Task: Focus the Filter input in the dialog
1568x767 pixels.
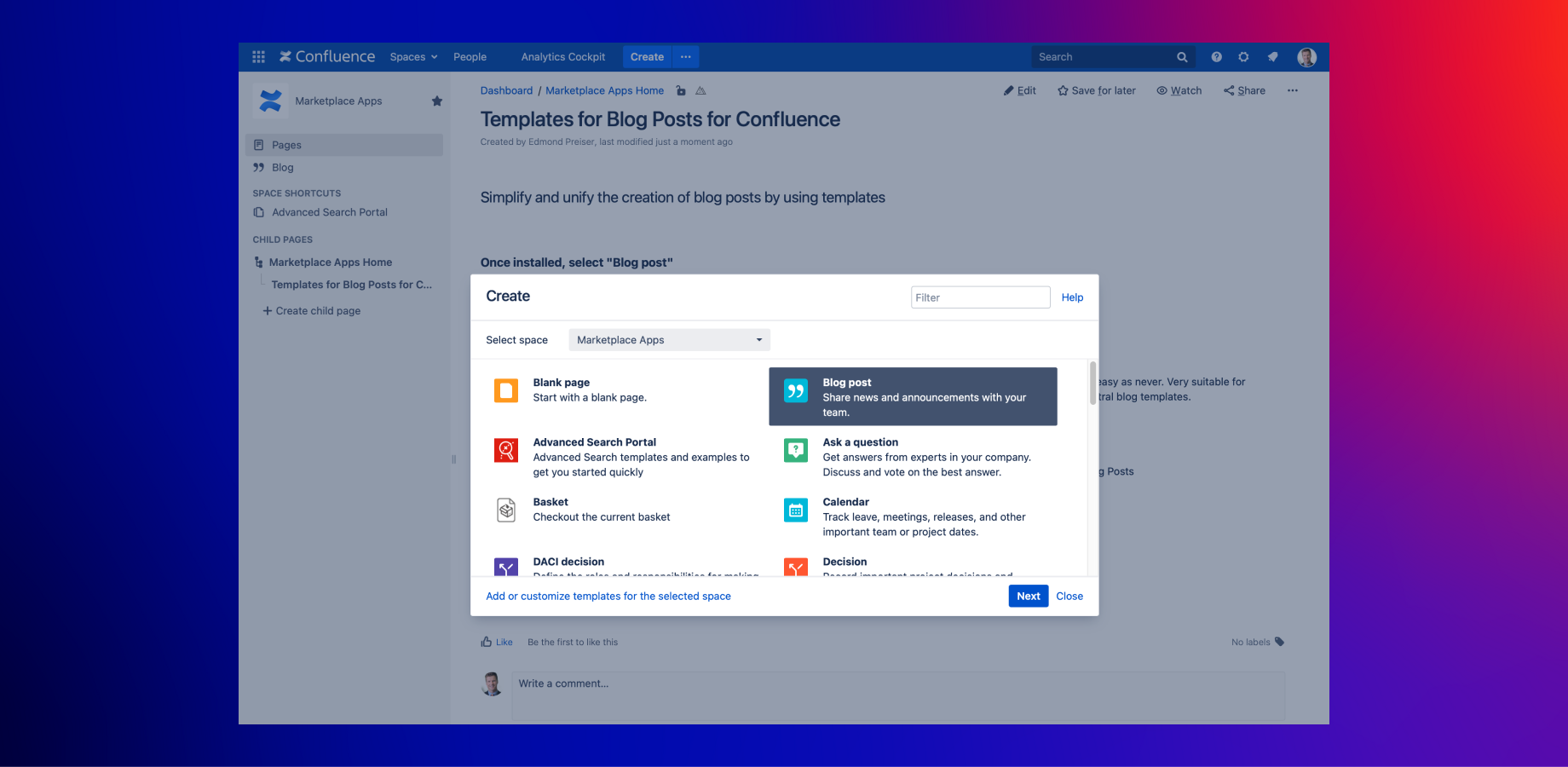Action: 980,297
